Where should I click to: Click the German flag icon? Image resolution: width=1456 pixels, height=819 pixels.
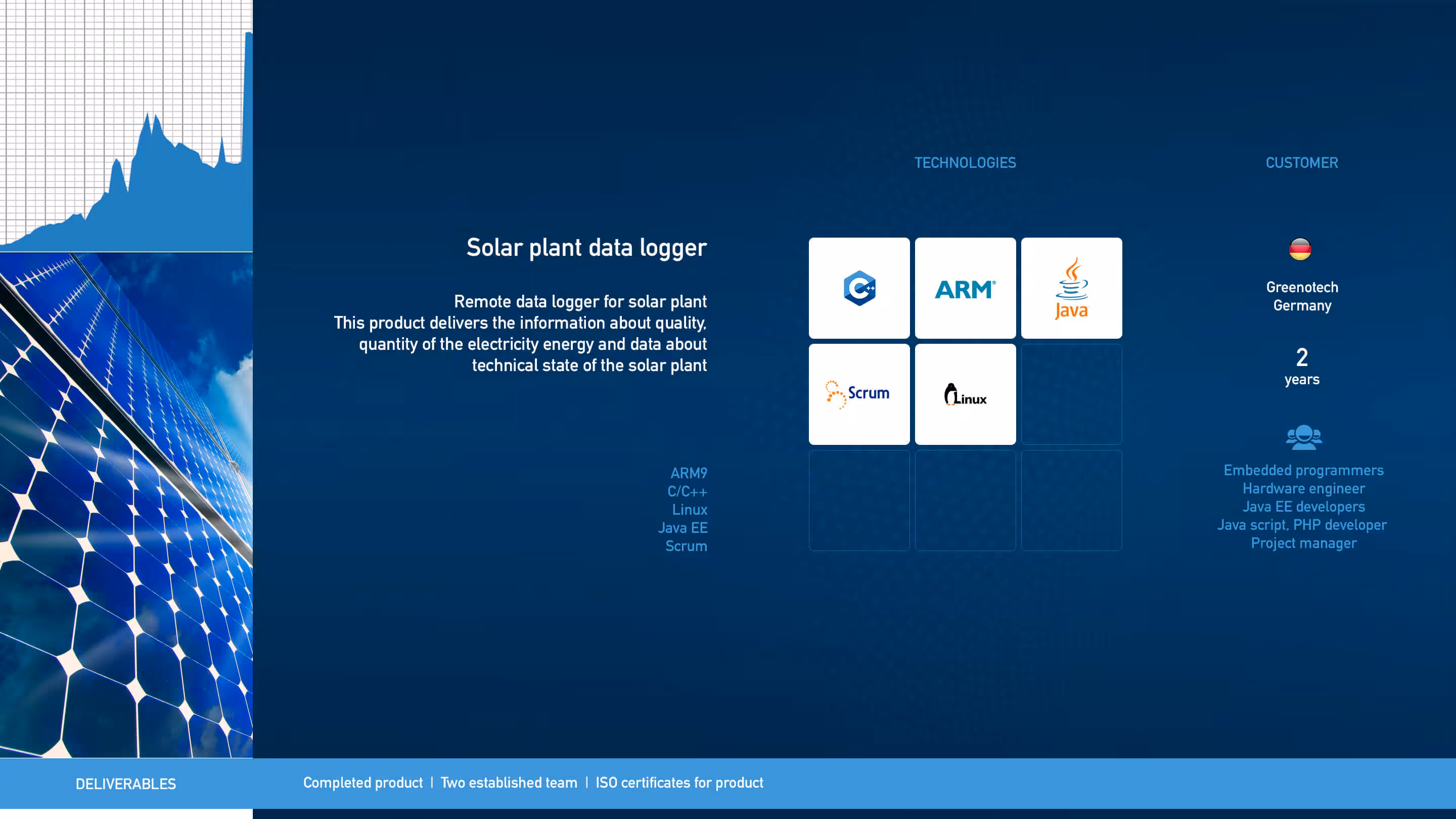1300,249
